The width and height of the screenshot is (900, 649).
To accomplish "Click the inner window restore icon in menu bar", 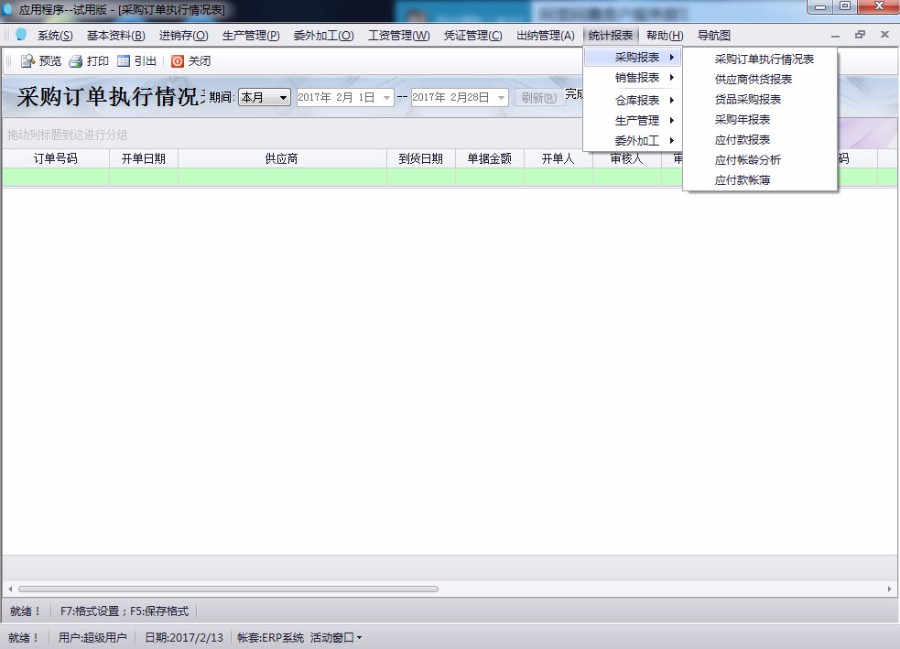I will click(x=860, y=34).
